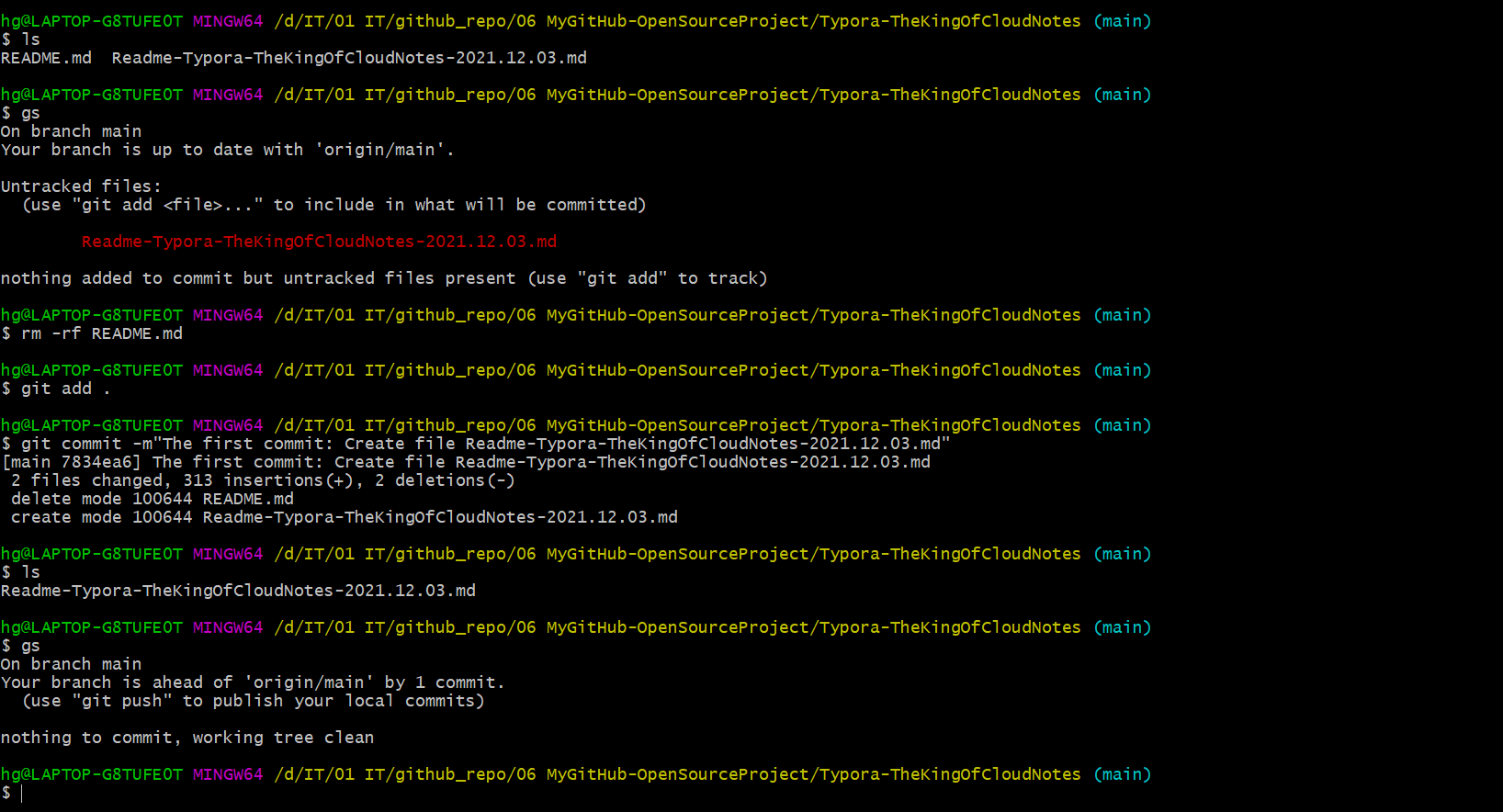Click the 'create mode 100644' line
Screen dimensions: 1503x812
click(x=345, y=517)
